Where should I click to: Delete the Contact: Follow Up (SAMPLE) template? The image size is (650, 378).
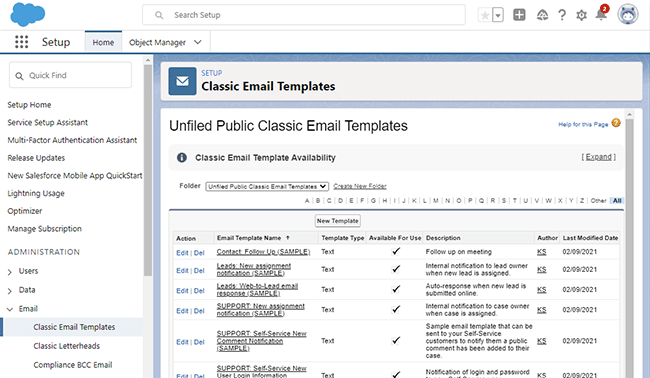199,253
